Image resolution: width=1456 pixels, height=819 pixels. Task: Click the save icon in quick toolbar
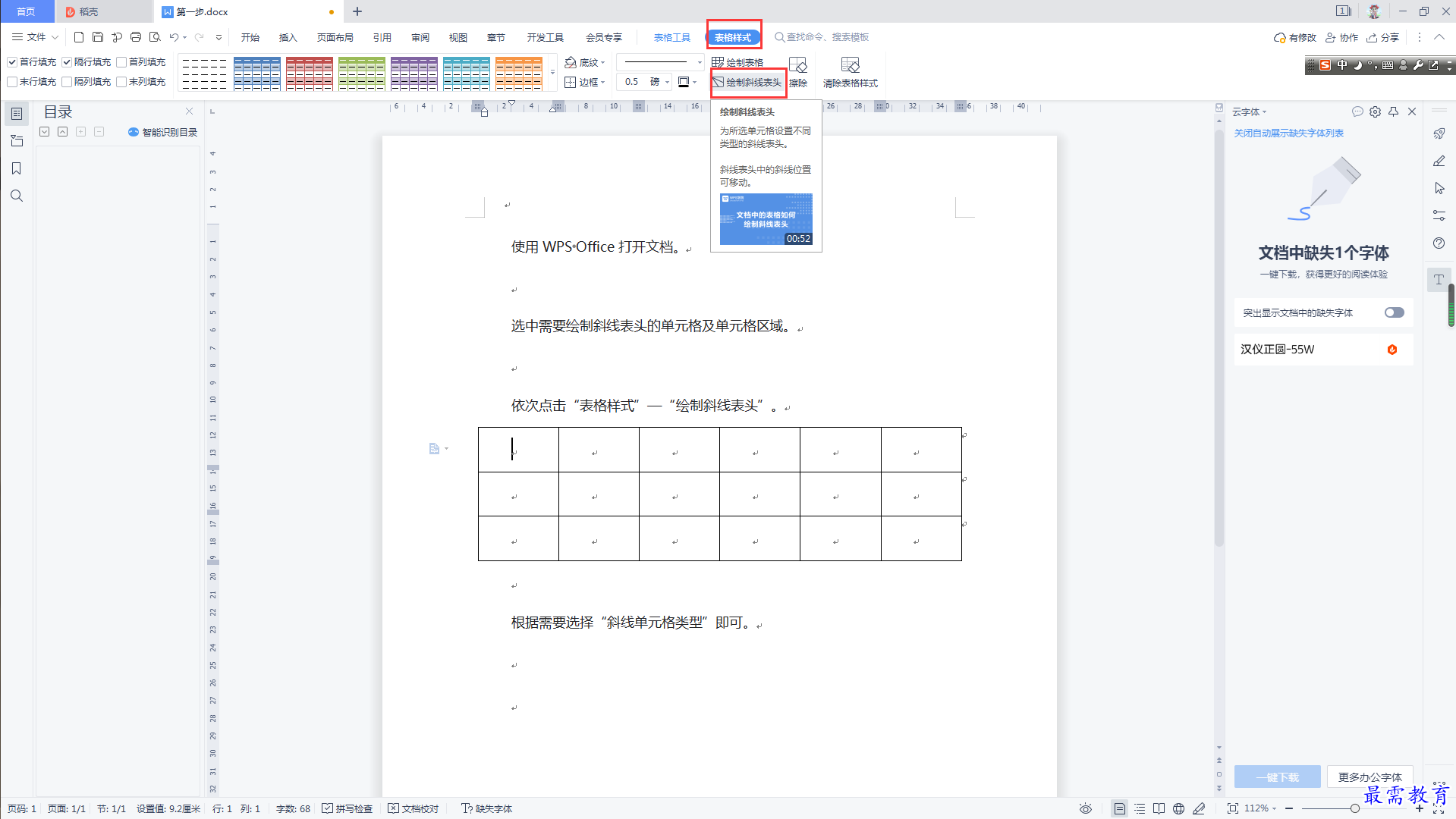(98, 36)
